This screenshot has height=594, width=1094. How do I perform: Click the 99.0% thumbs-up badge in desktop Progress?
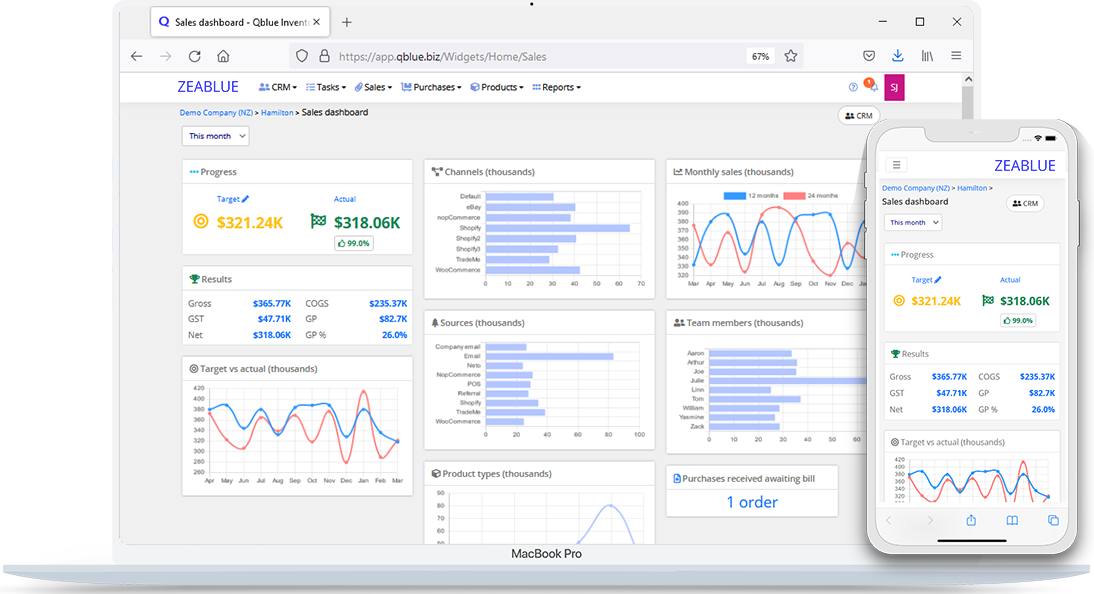pos(354,244)
